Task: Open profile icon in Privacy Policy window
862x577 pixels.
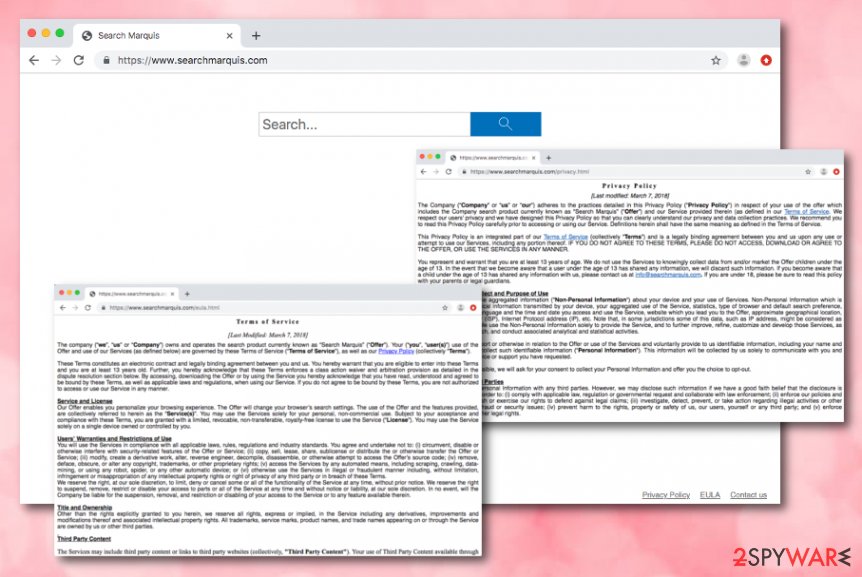Action: click(824, 172)
